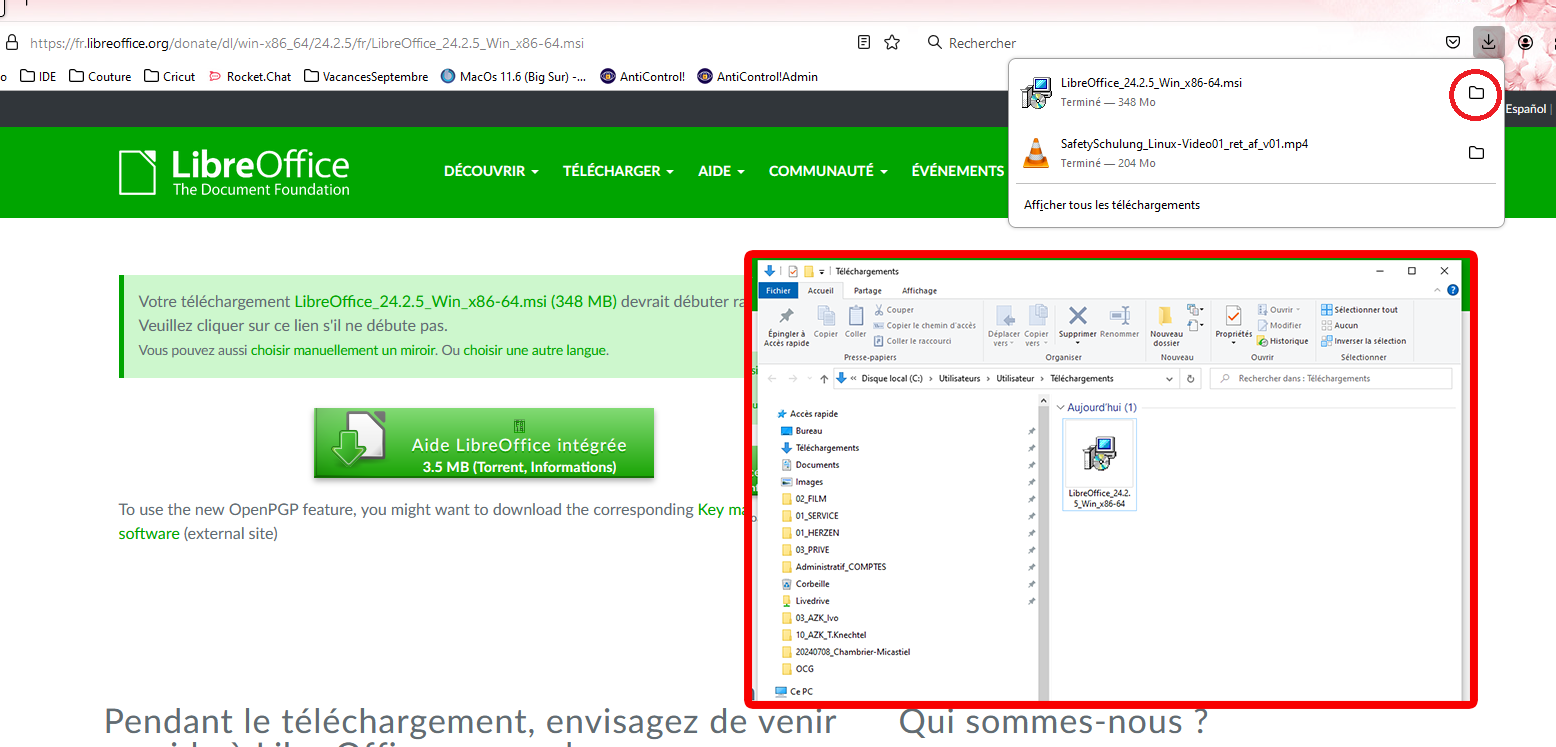Click LibreOffice_24.2.5_Win_x86-64.msi download link
The height and width of the screenshot is (747, 1556).
455,301
